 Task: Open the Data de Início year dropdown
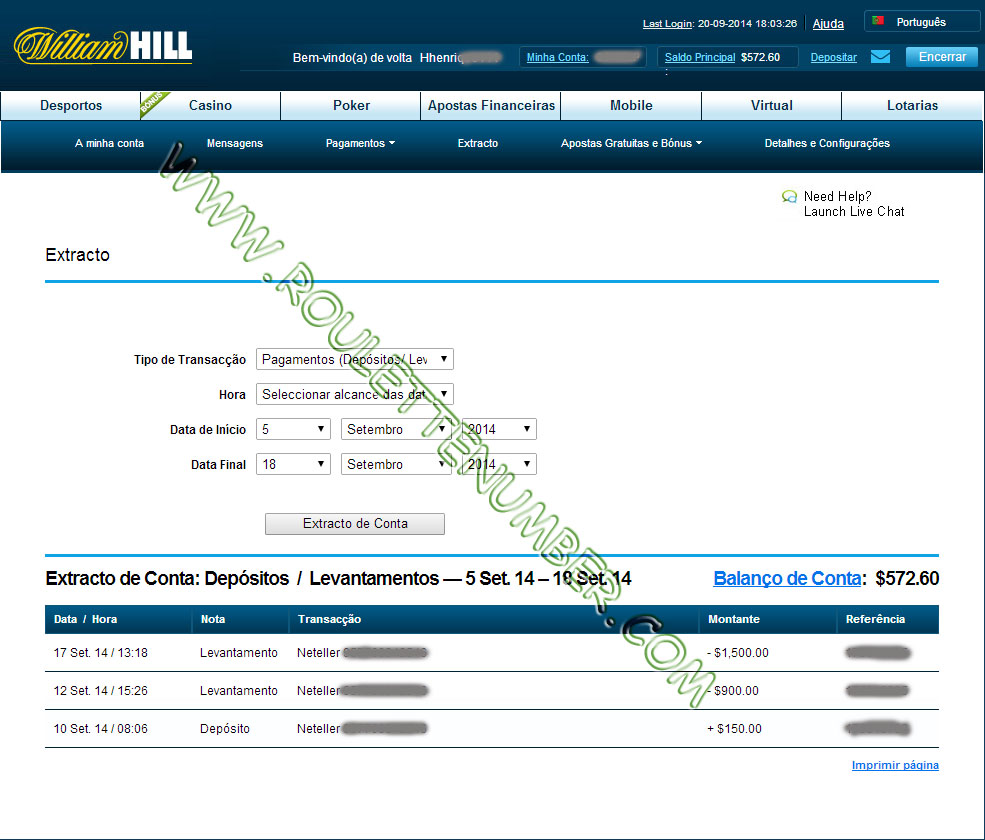point(499,429)
